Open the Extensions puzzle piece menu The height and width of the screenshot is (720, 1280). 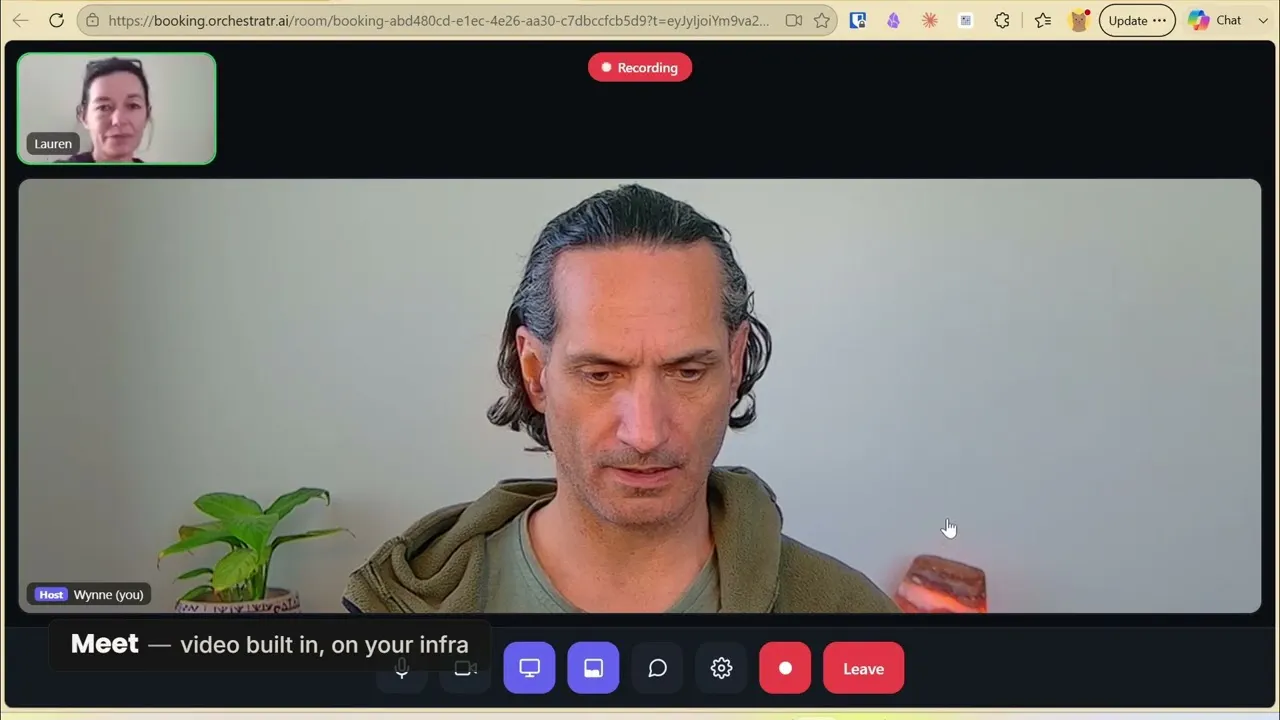point(1002,20)
